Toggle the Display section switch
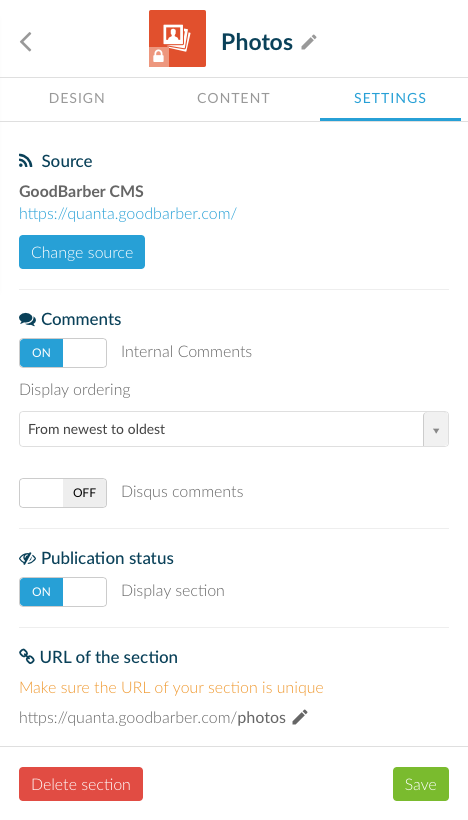The image size is (468, 820). tap(63, 592)
